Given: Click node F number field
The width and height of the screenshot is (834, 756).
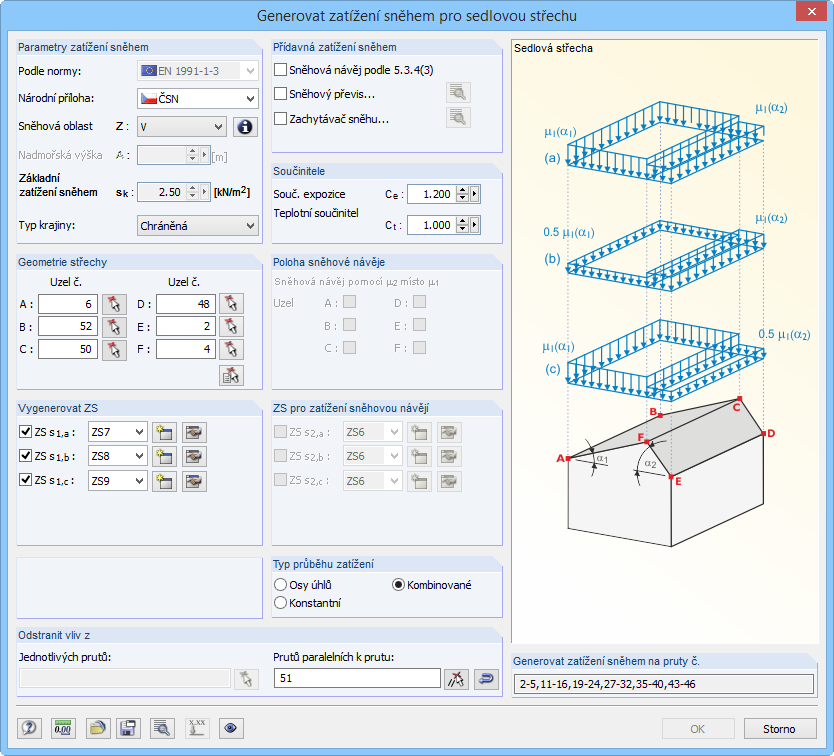Looking at the screenshot, I should [186, 350].
